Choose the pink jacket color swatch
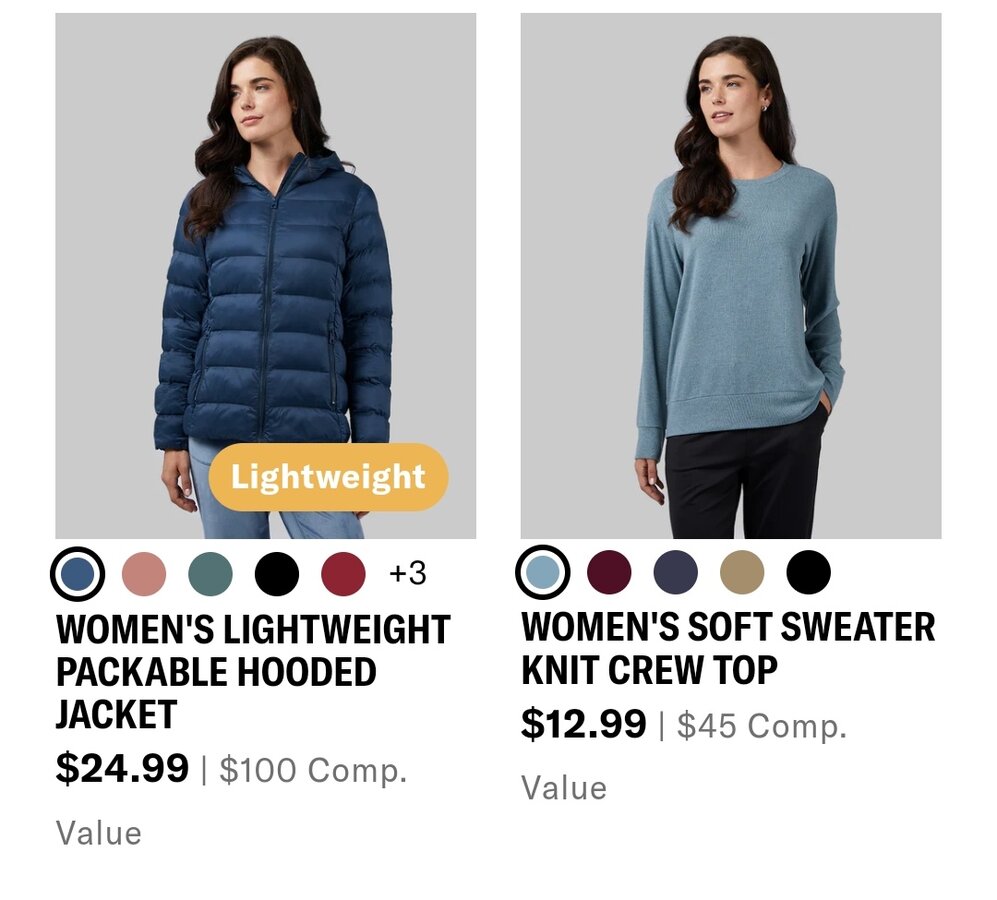The image size is (997, 900). (144, 574)
